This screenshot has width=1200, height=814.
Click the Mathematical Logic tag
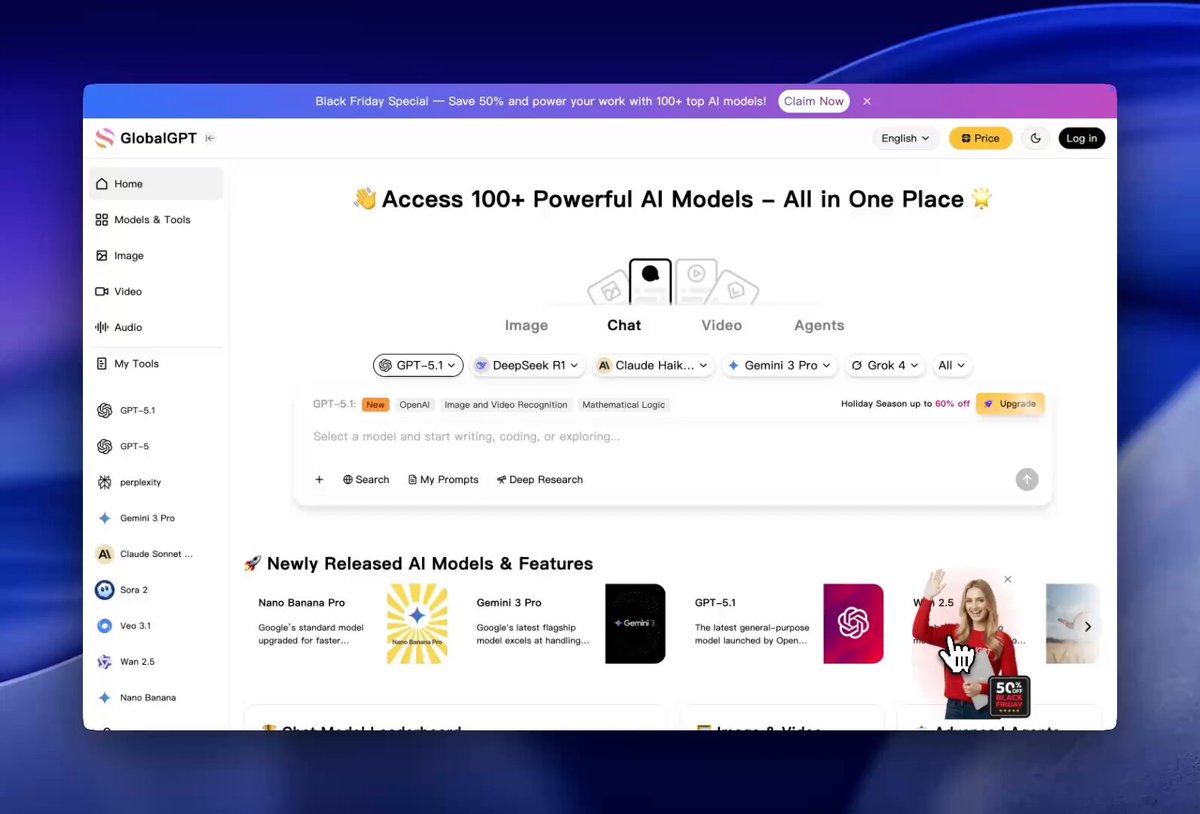click(x=623, y=405)
